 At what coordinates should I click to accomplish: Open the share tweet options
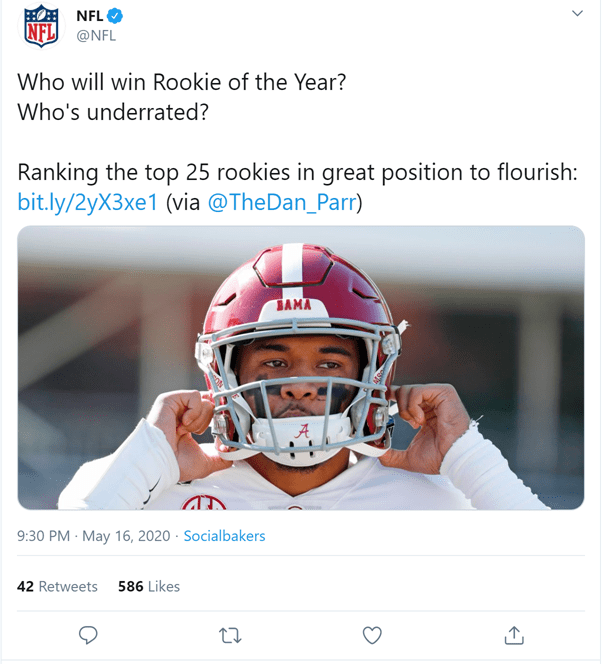[x=514, y=635]
